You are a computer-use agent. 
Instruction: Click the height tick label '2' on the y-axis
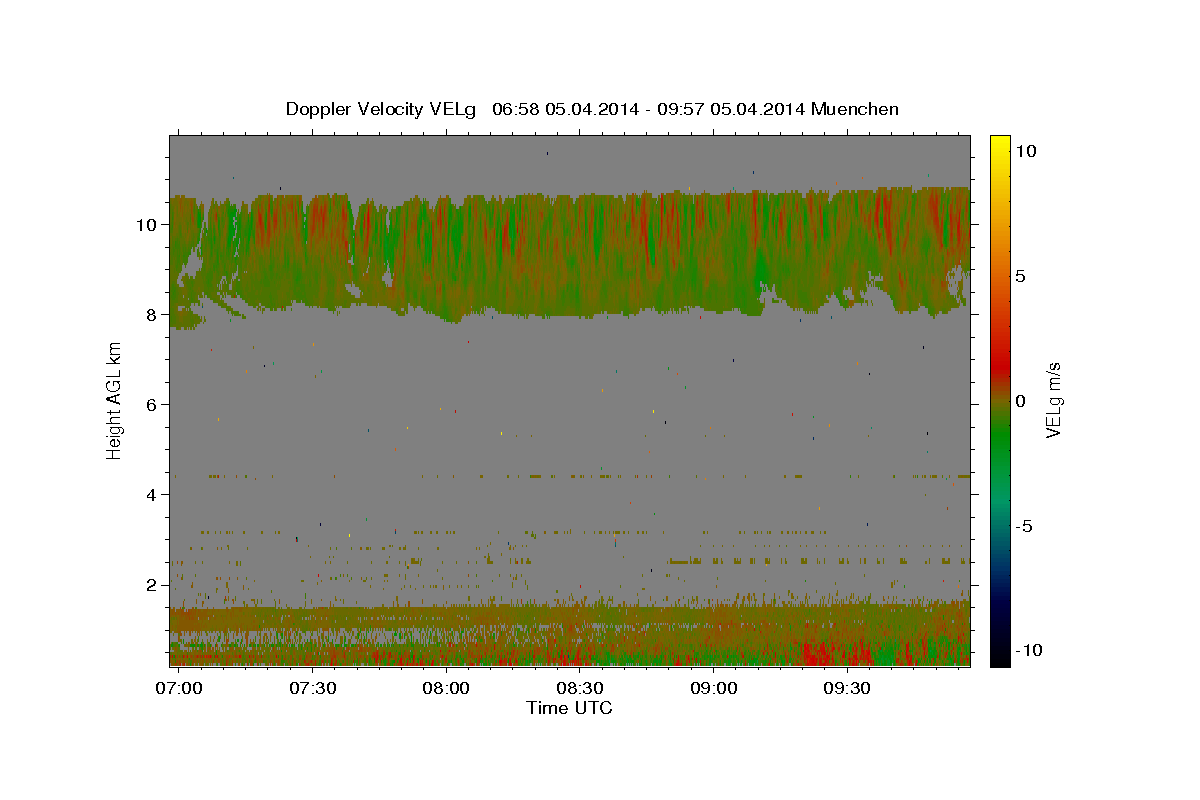[x=150, y=585]
